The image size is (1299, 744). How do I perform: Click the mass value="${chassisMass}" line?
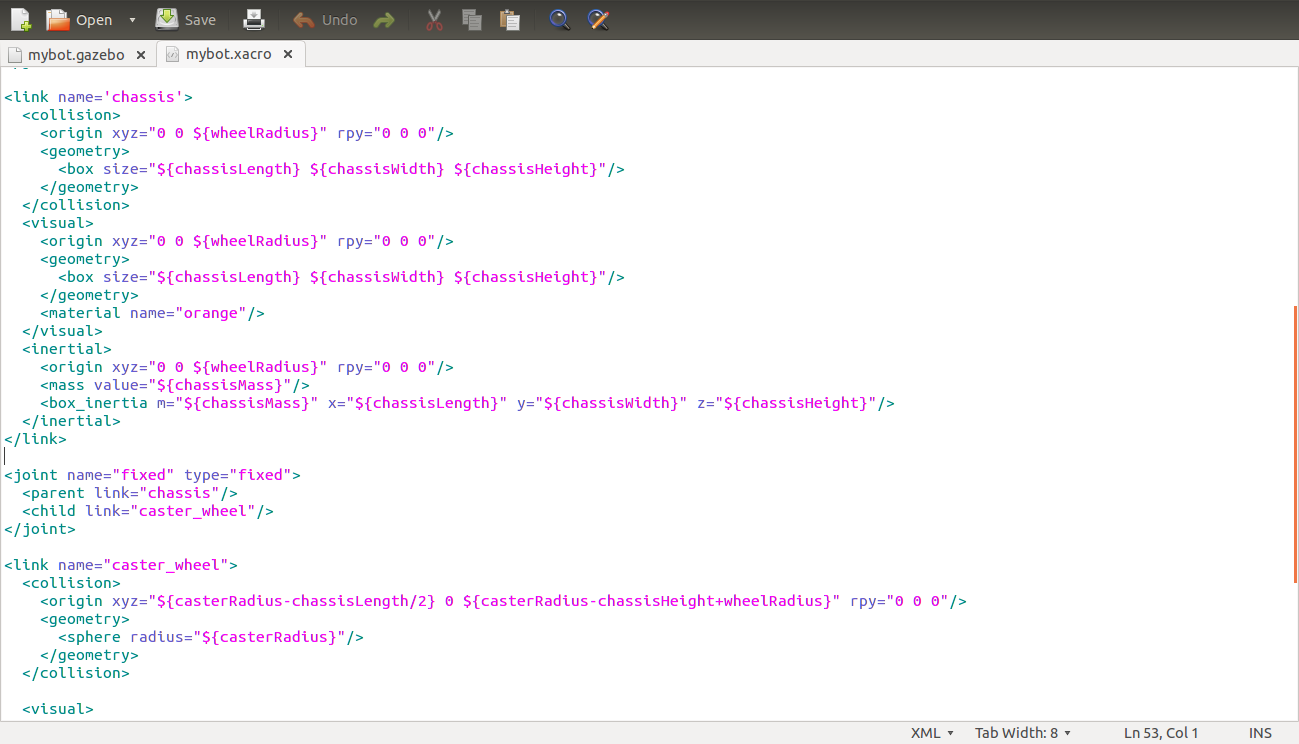175,385
